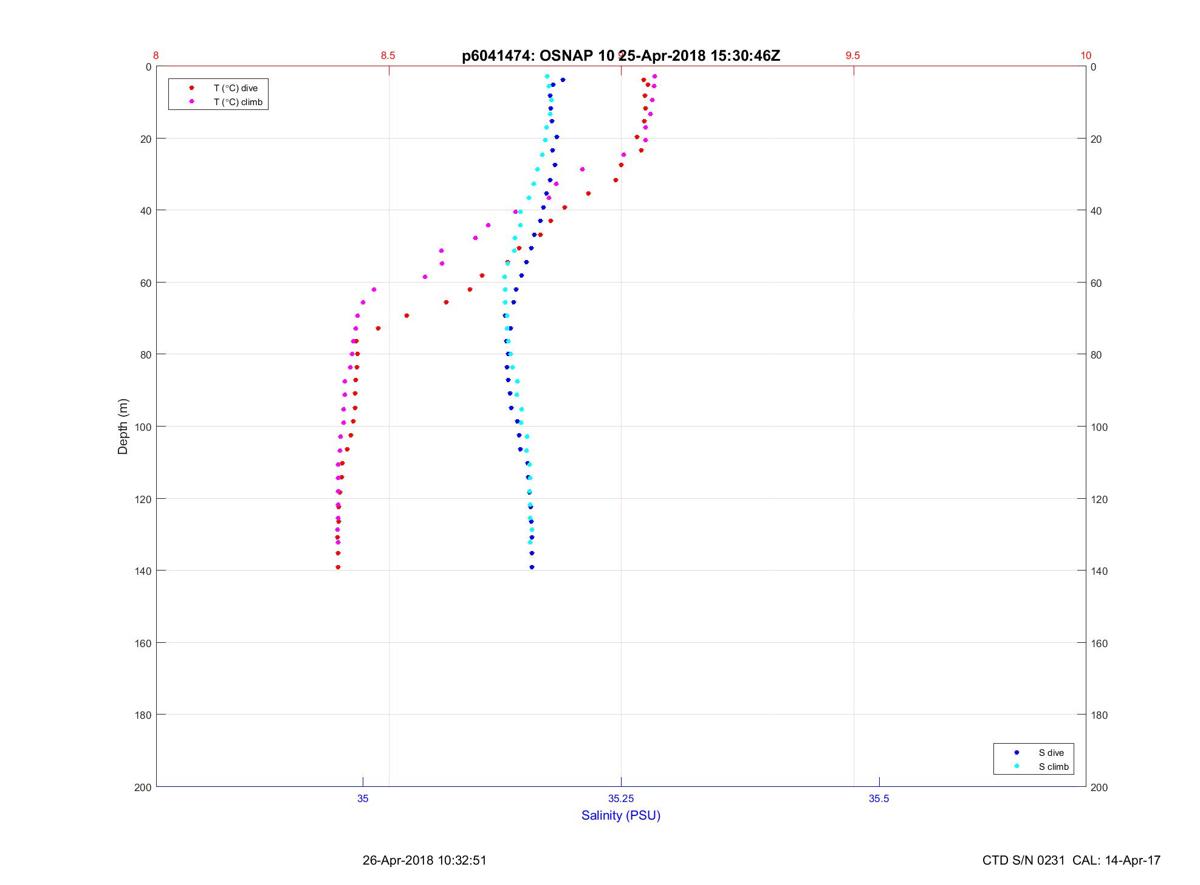Click the red temperature tick label 9.5
Screen dimensions: 1200x885
(x=853, y=55)
